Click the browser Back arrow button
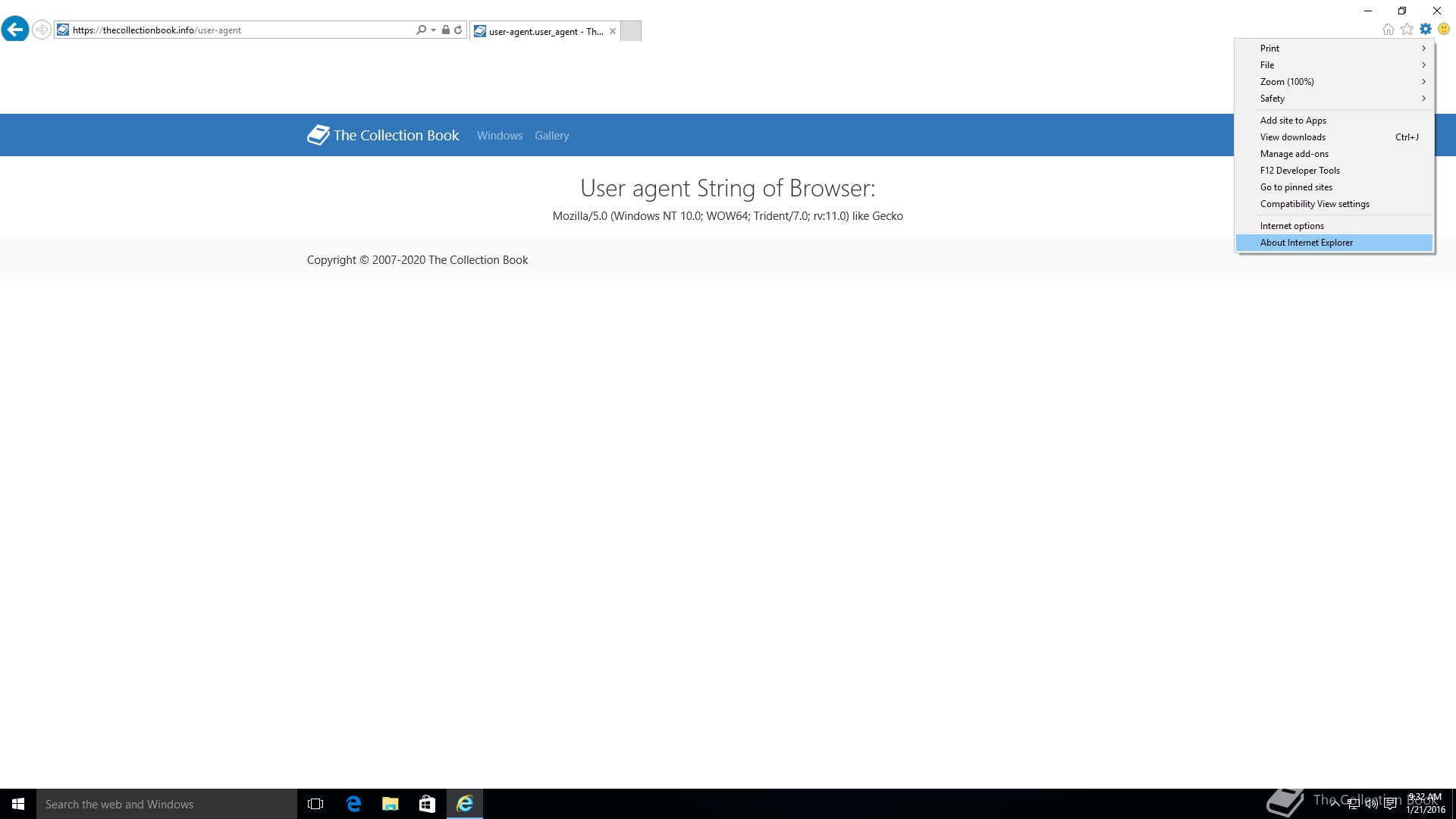The image size is (1456, 819). click(15, 30)
